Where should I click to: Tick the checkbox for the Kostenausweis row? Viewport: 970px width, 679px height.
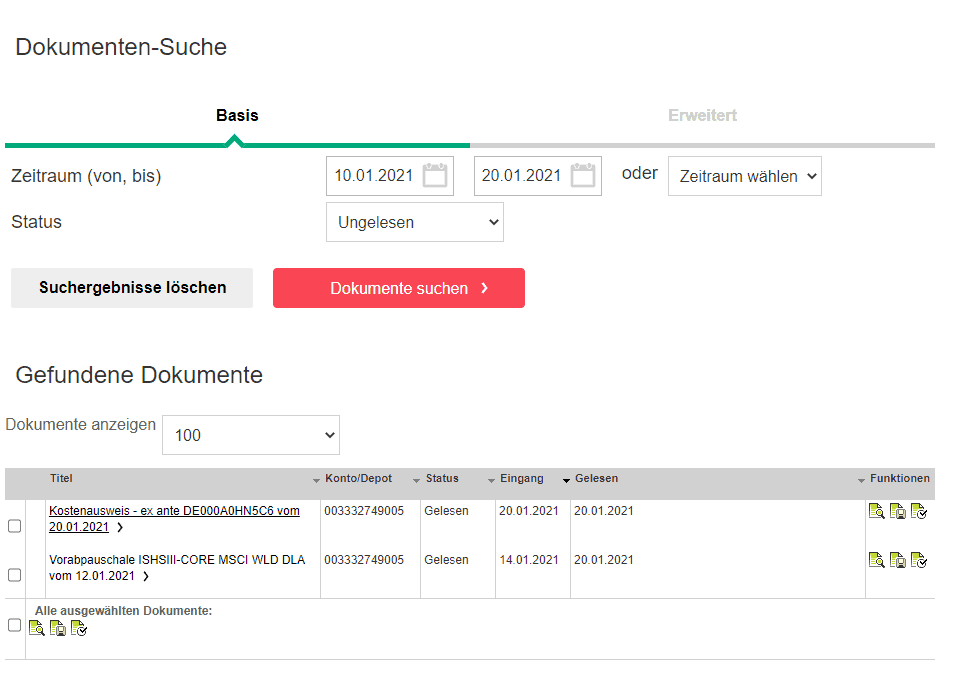click(15, 526)
